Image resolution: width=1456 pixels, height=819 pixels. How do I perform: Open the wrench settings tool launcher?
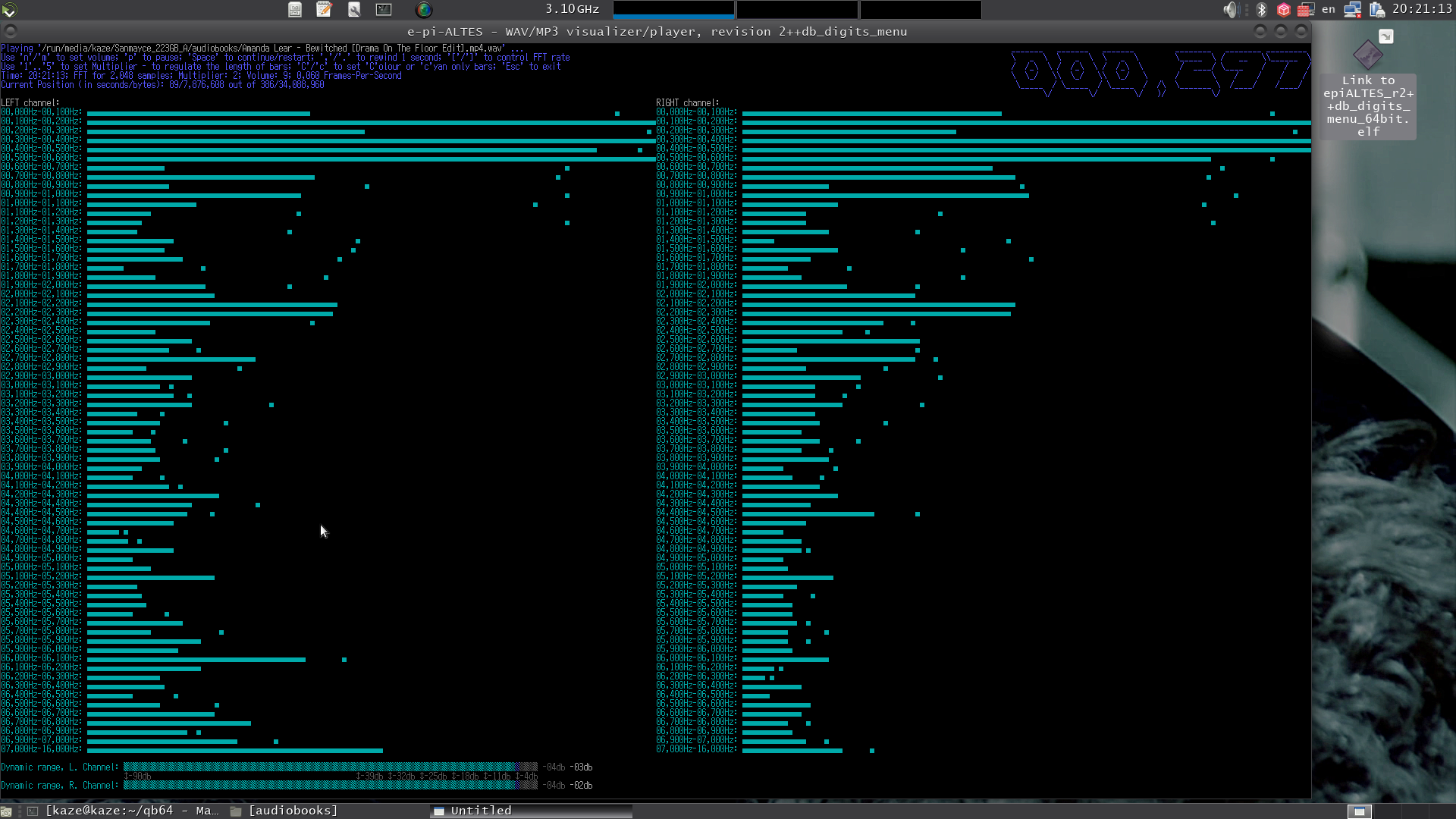[354, 10]
